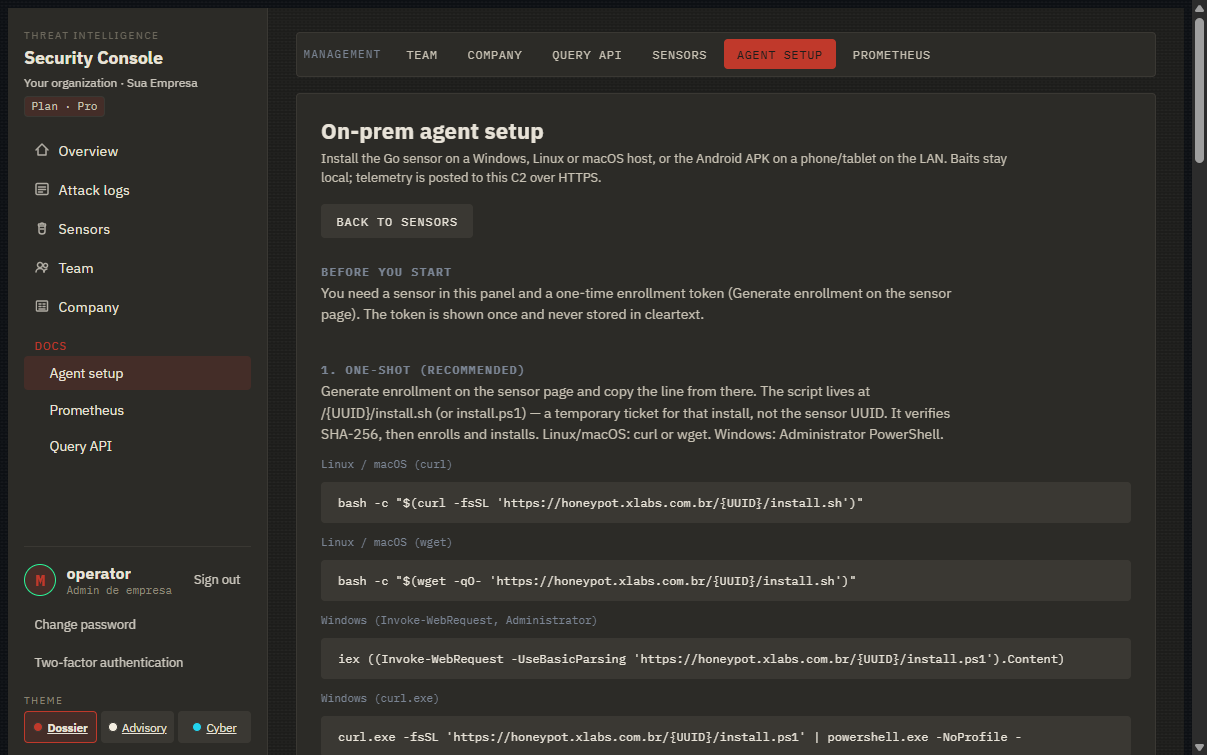The height and width of the screenshot is (755, 1207).
Task: Click the operator username text
Action: click(99, 574)
